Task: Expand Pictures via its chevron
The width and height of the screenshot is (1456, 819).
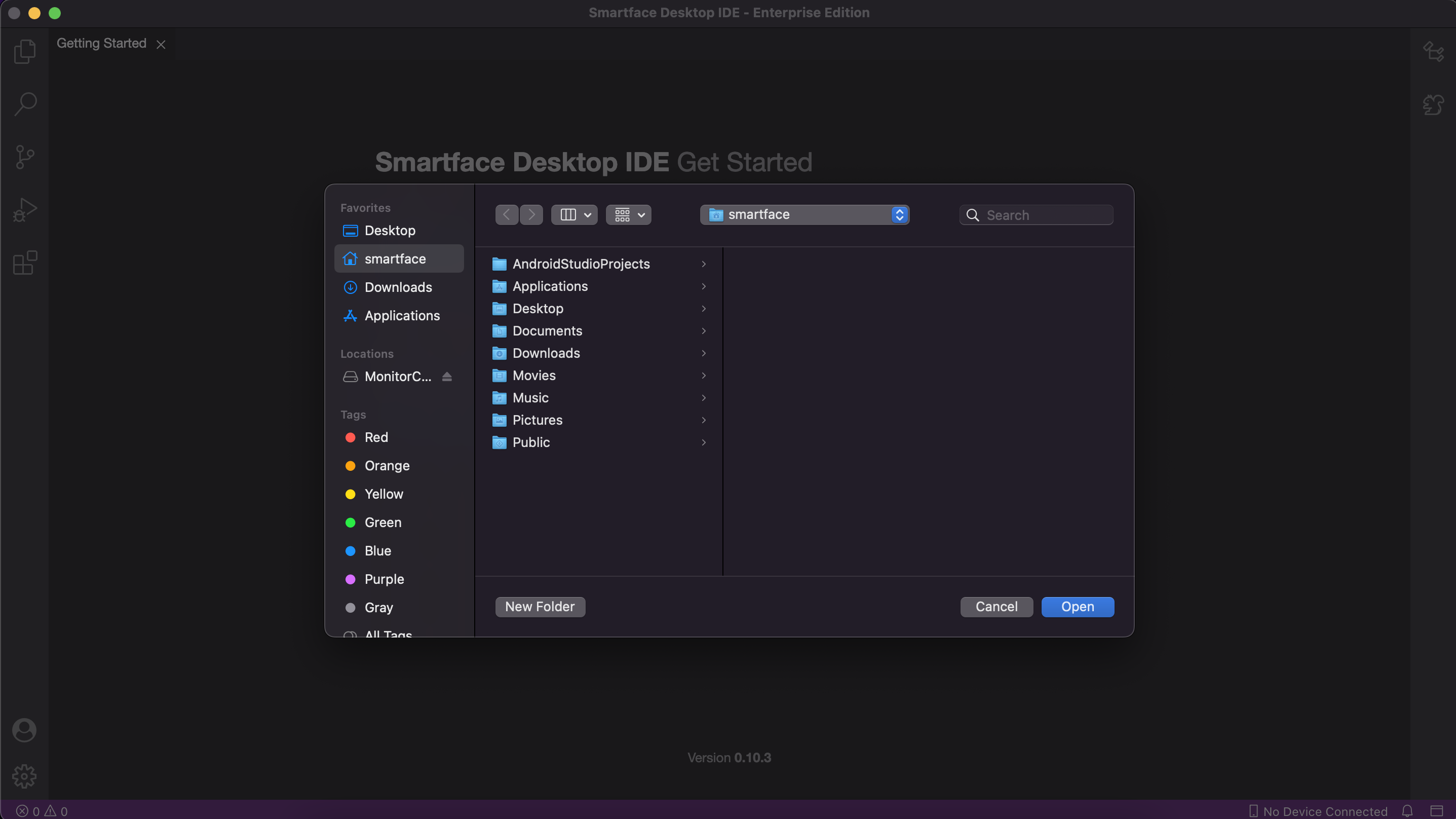Action: (x=704, y=420)
